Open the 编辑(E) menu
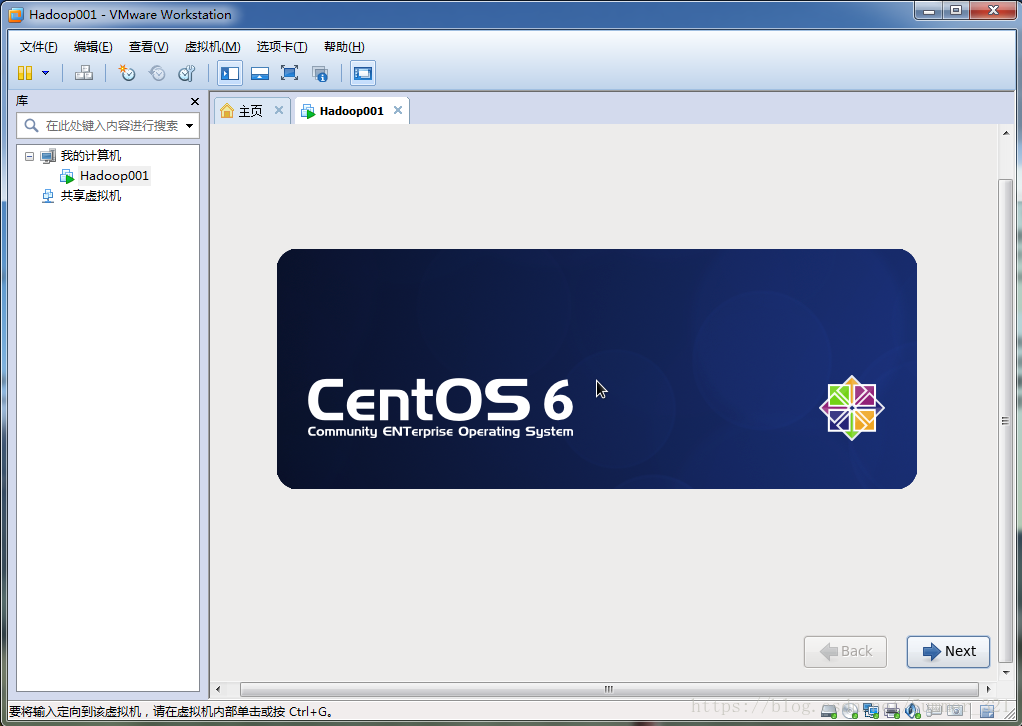 pyautogui.click(x=93, y=47)
